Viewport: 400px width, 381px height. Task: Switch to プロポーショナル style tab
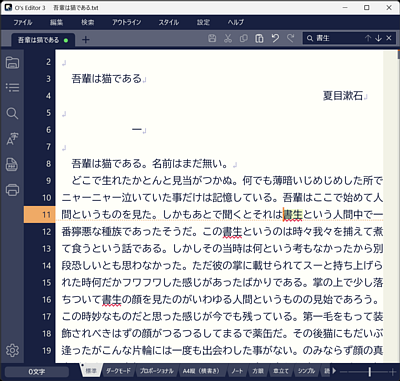click(156, 371)
